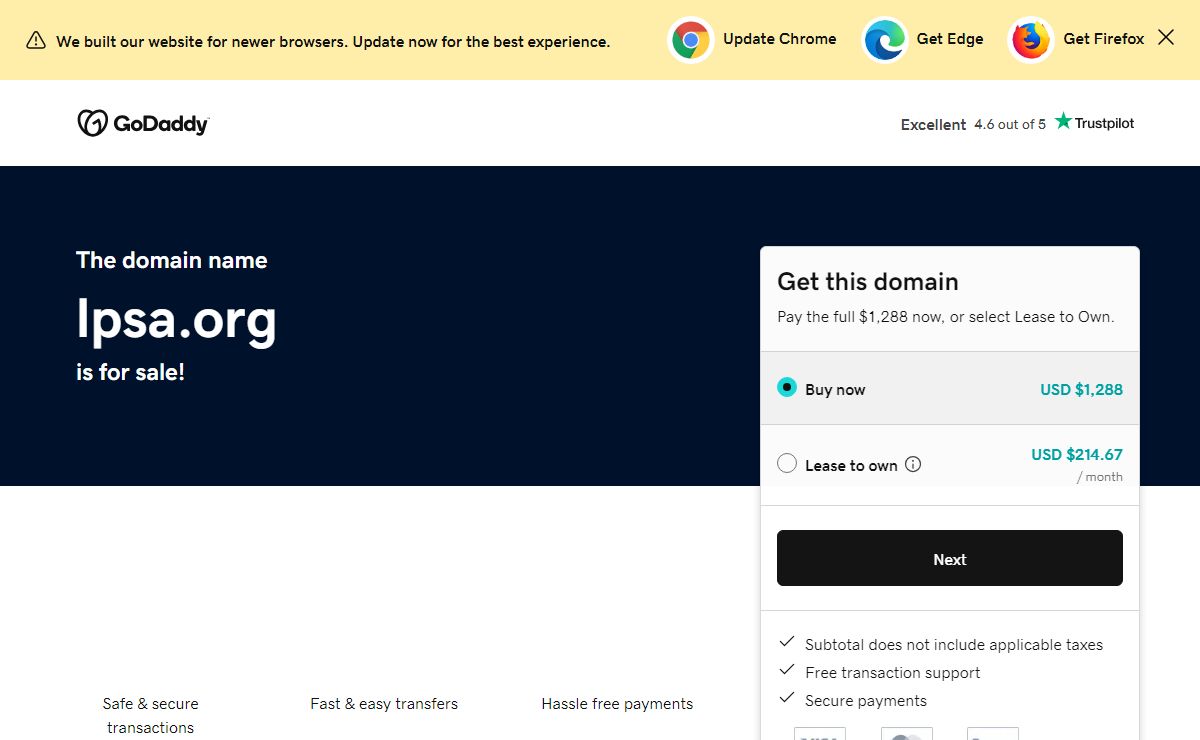1200x740 pixels.
Task: Click the banner message about newer browsers
Action: 333,42
